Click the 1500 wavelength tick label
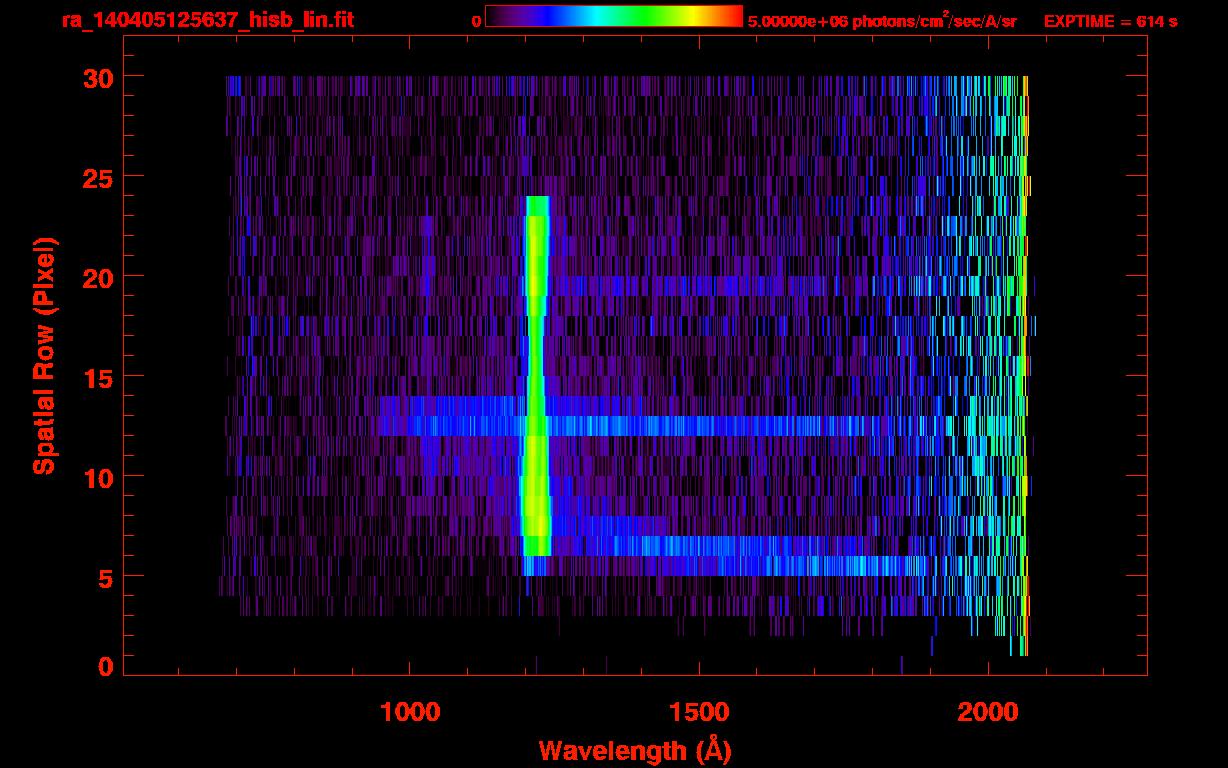Image resolution: width=1228 pixels, height=768 pixels. (x=699, y=711)
